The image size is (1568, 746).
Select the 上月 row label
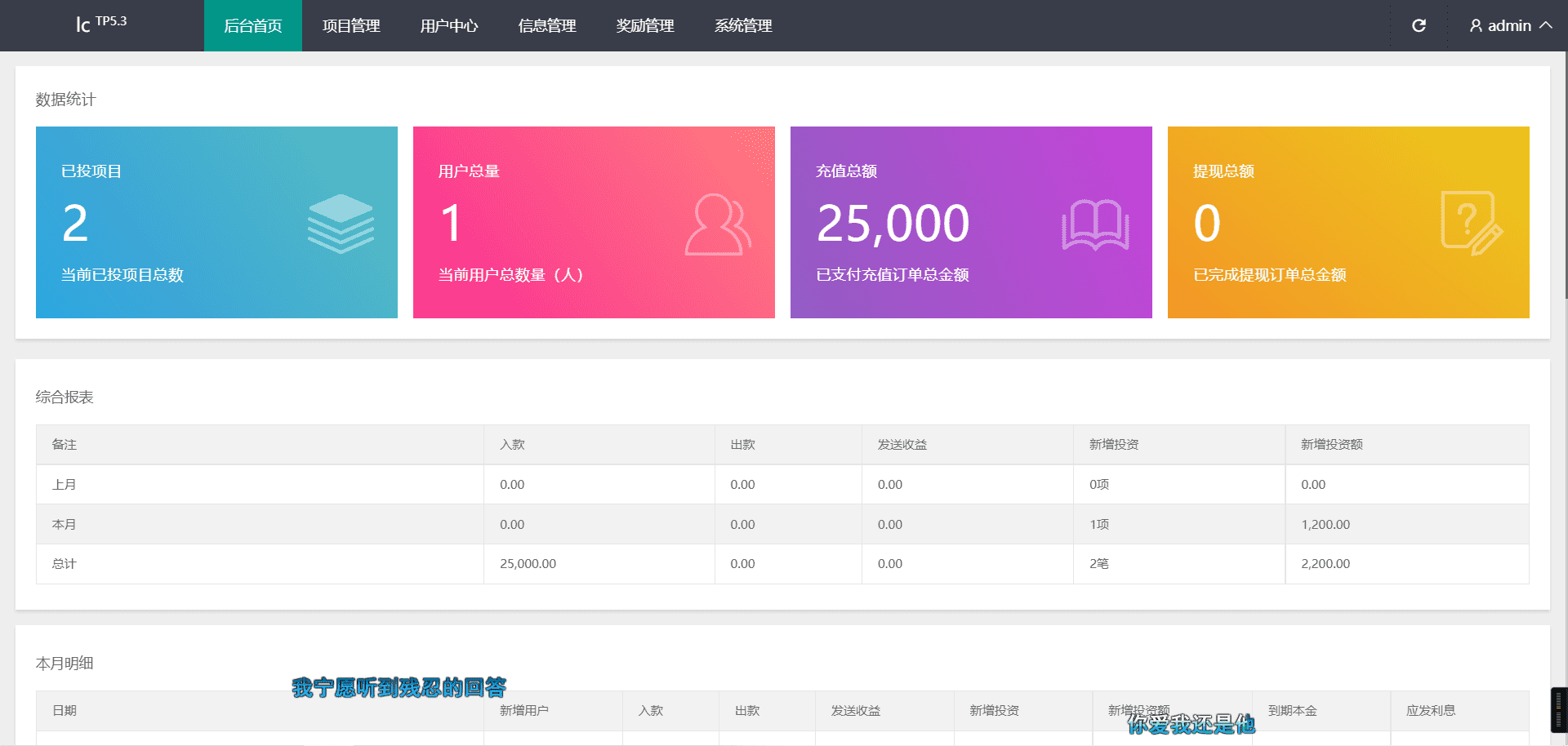click(x=65, y=485)
